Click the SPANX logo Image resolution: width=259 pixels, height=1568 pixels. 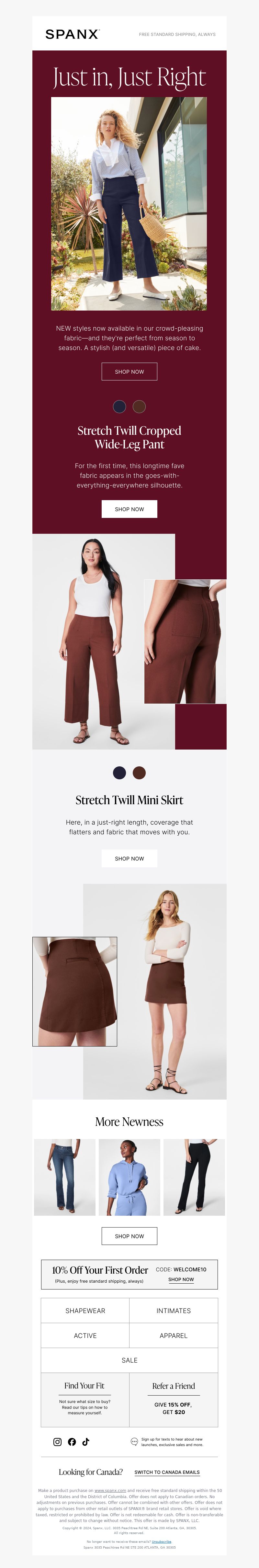[73, 34]
